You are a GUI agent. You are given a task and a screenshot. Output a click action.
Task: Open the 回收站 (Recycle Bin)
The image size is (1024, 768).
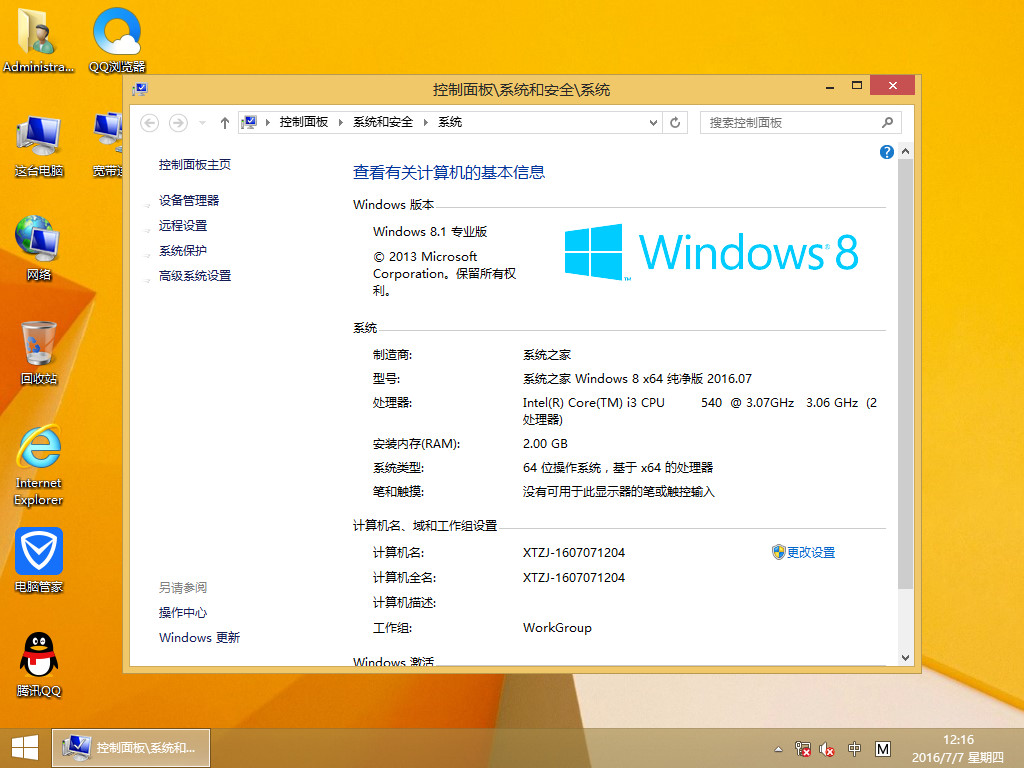[x=38, y=345]
